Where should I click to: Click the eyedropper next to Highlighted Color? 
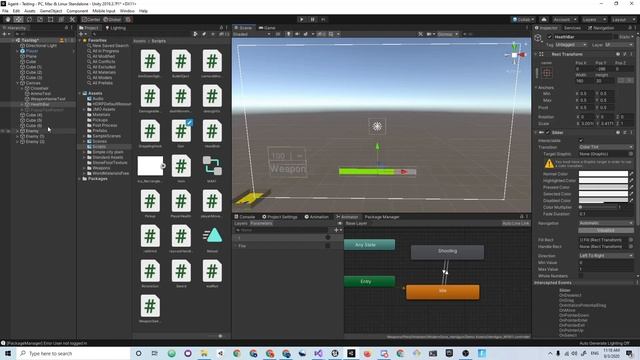coord(631,180)
